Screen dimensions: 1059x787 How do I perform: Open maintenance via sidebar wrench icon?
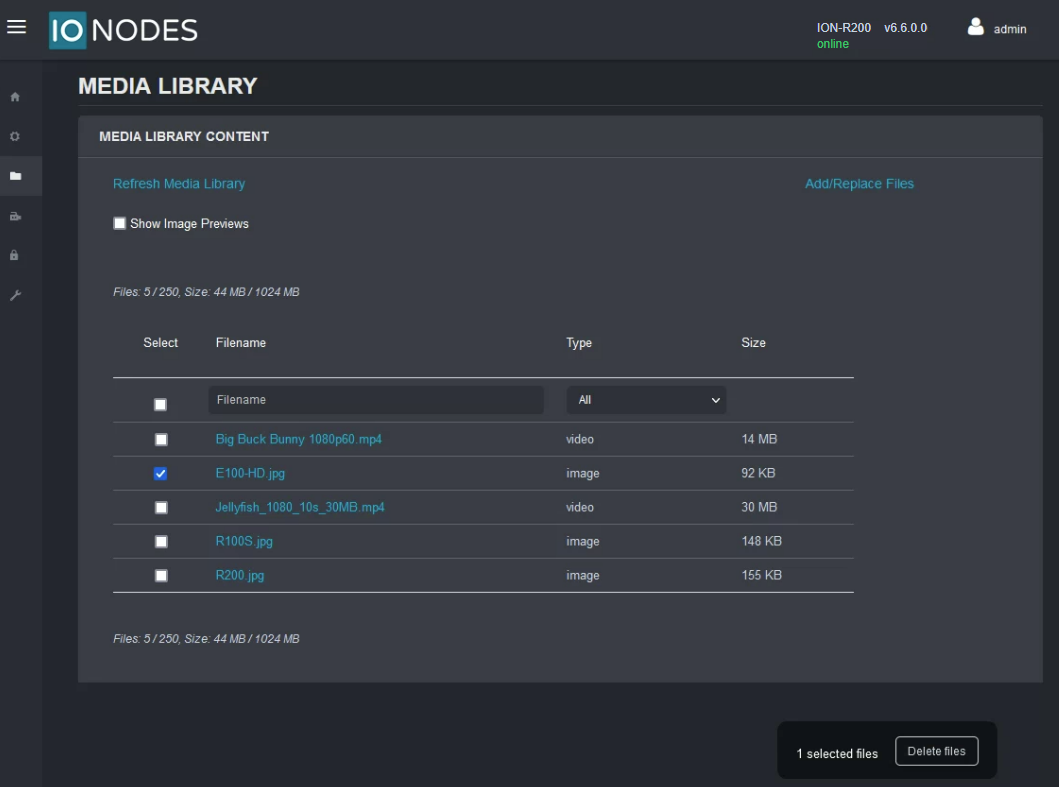[x=16, y=295]
